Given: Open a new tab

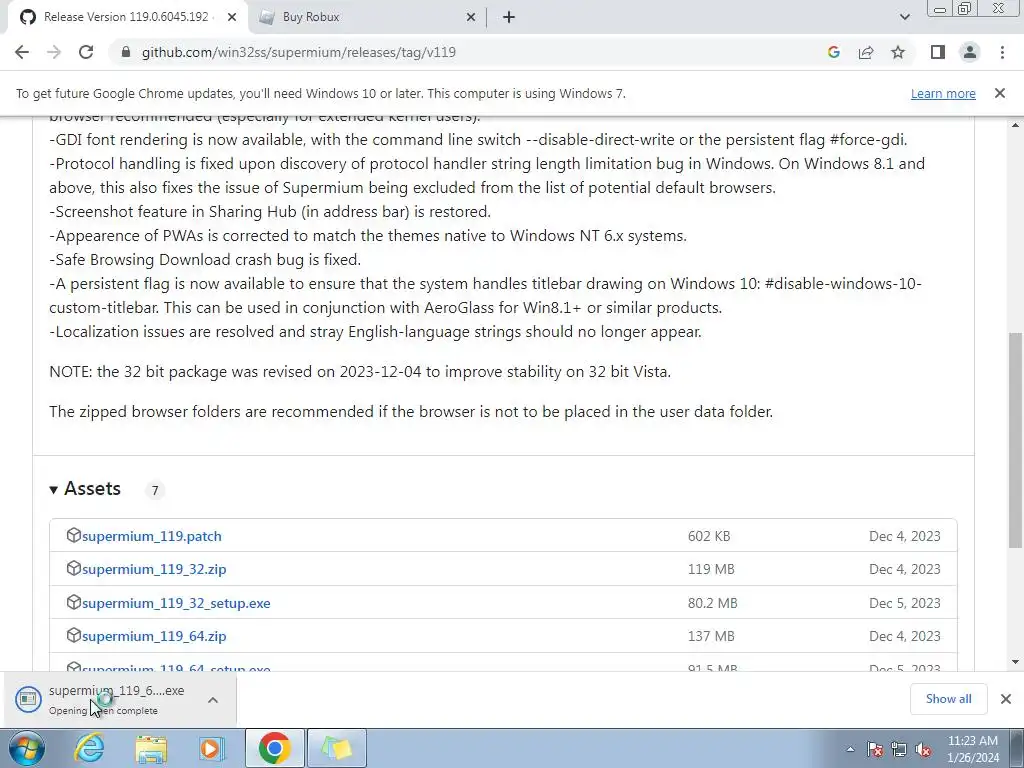Looking at the screenshot, I should click(x=509, y=18).
